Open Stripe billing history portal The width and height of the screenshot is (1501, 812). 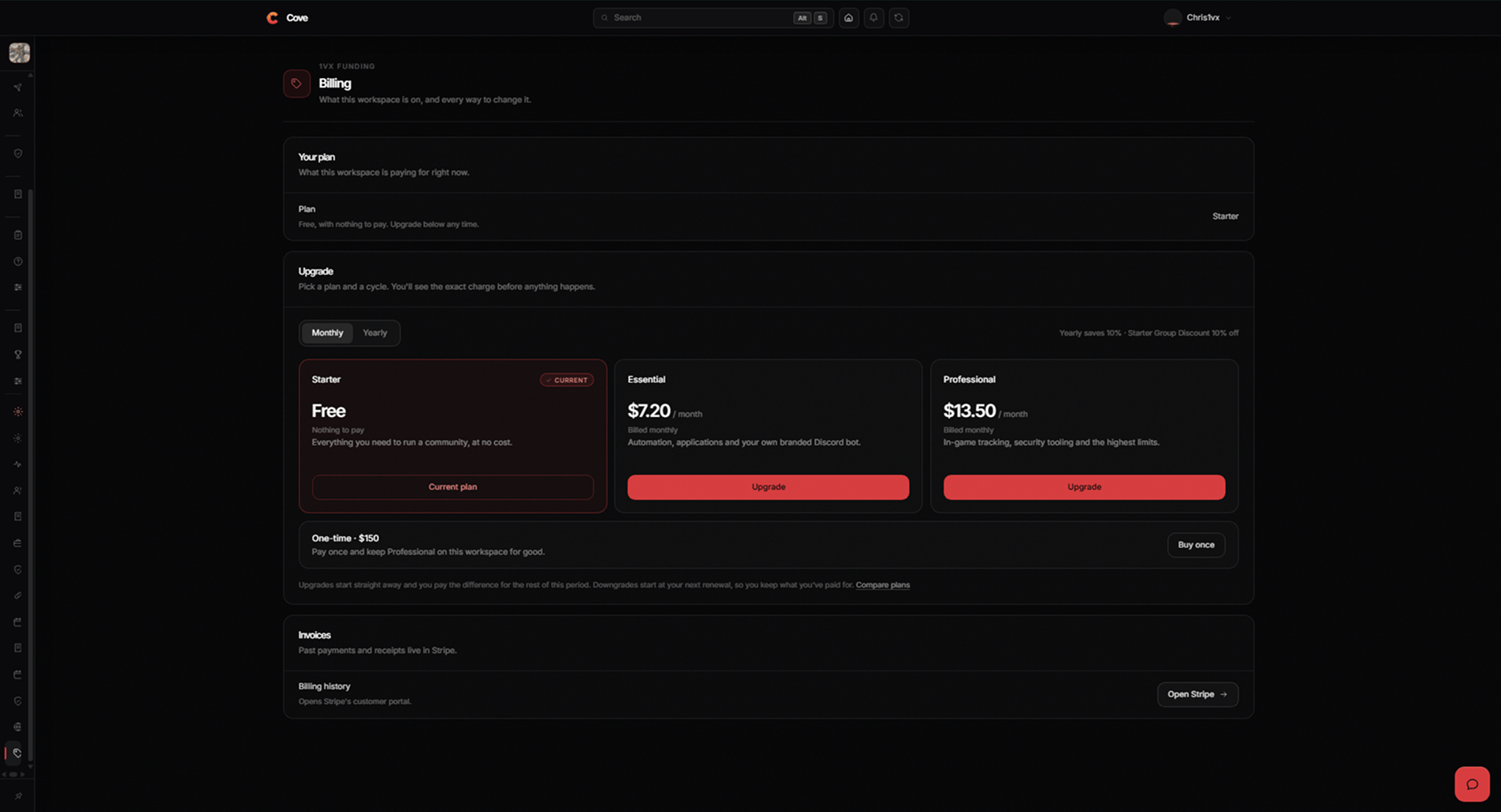(1197, 695)
